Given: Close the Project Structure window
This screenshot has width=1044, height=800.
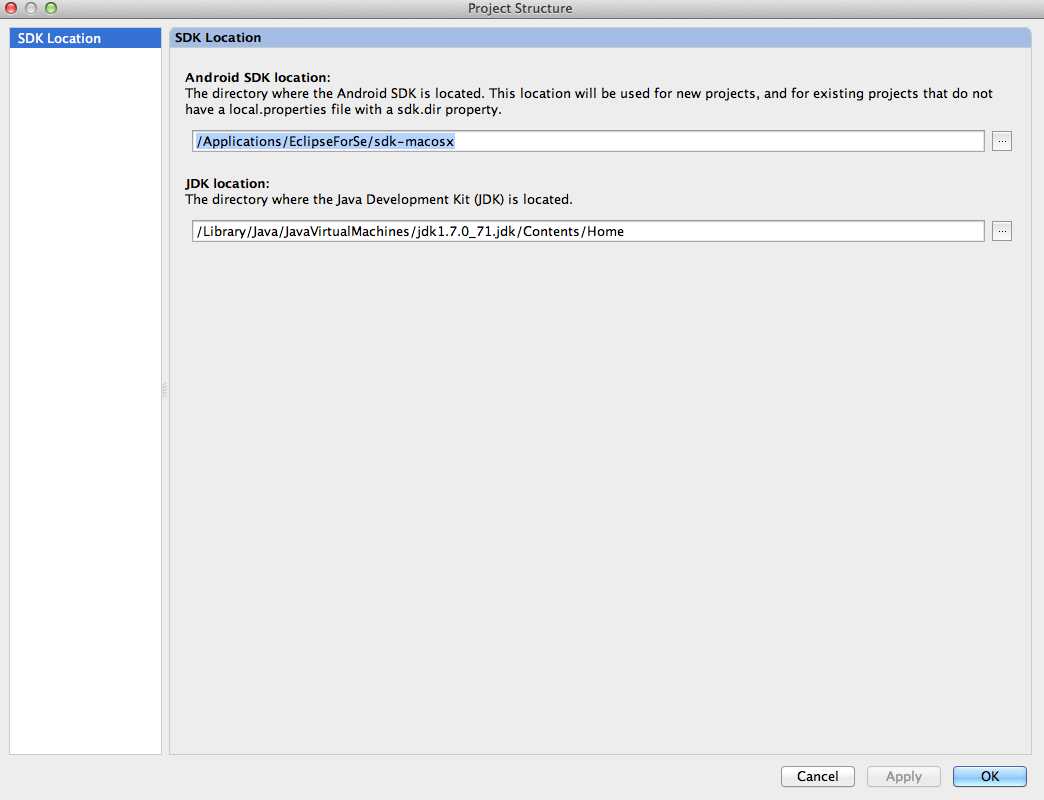Looking at the screenshot, I should click(x=11, y=8).
